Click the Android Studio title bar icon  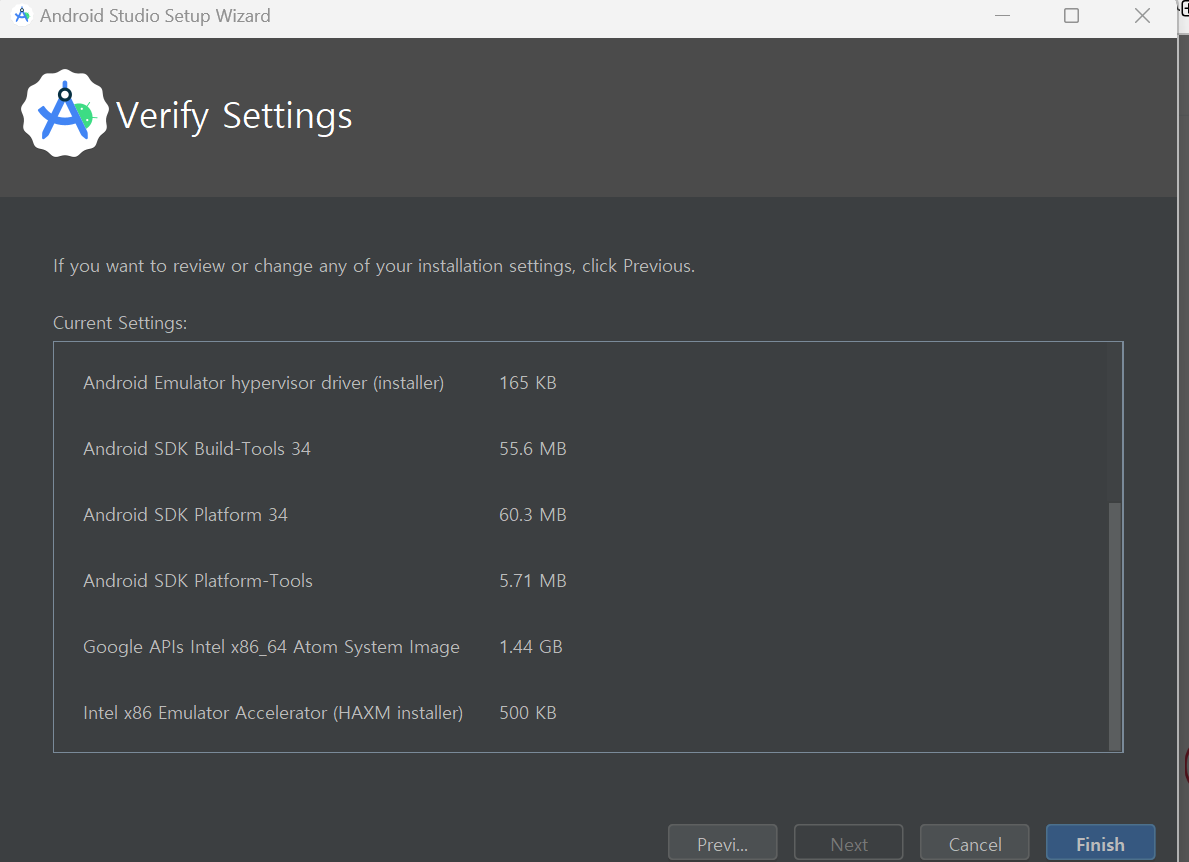click(22, 15)
